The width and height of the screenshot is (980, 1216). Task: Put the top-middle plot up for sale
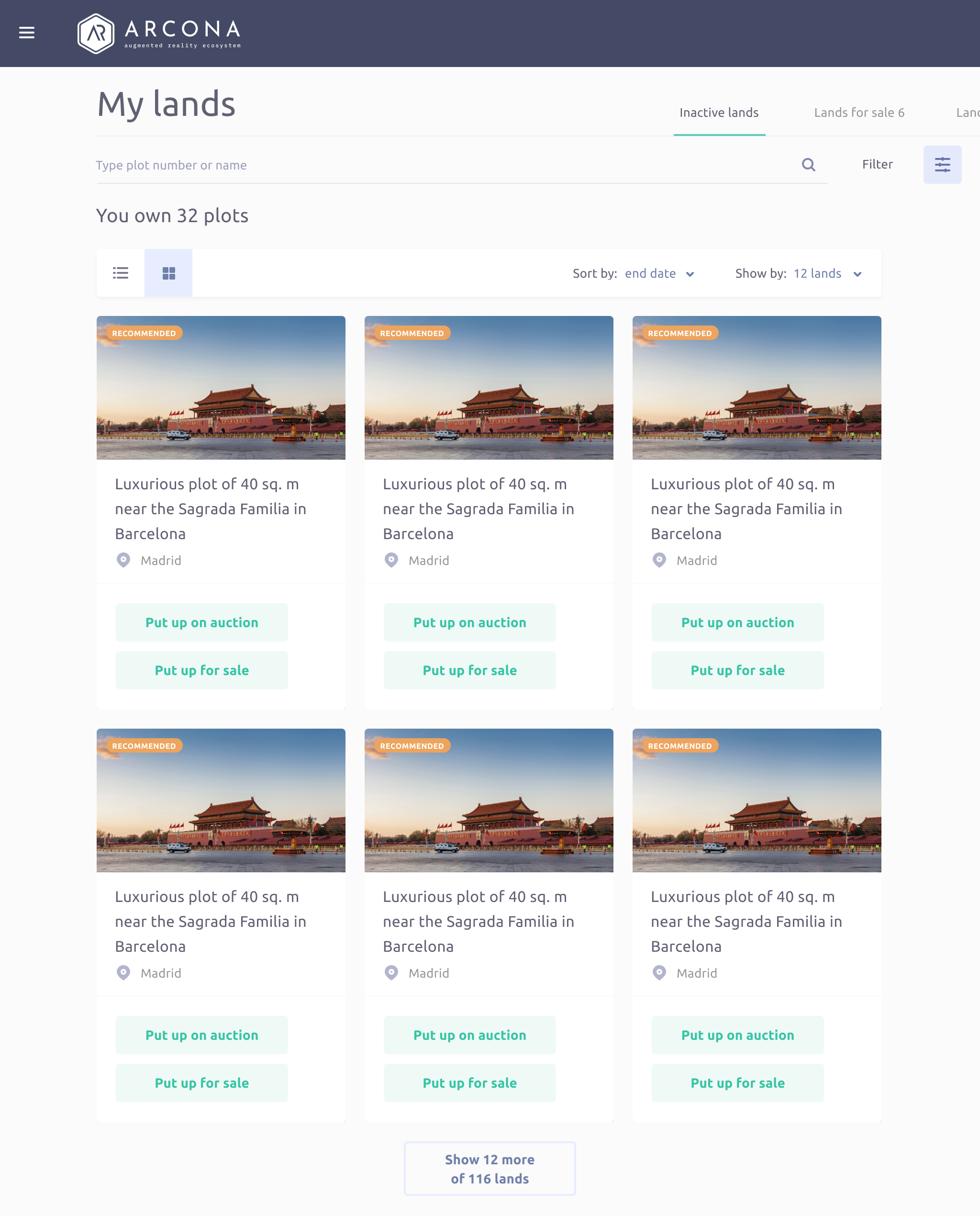[469, 670]
